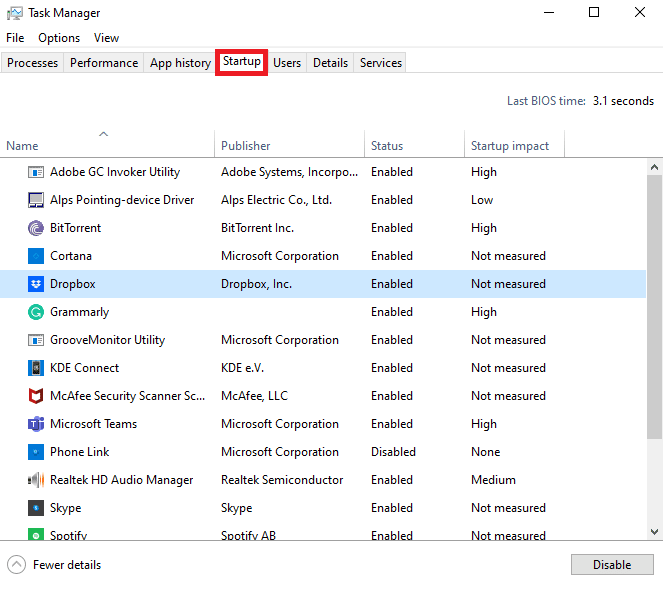Switch to the Performance tab

tap(104, 63)
